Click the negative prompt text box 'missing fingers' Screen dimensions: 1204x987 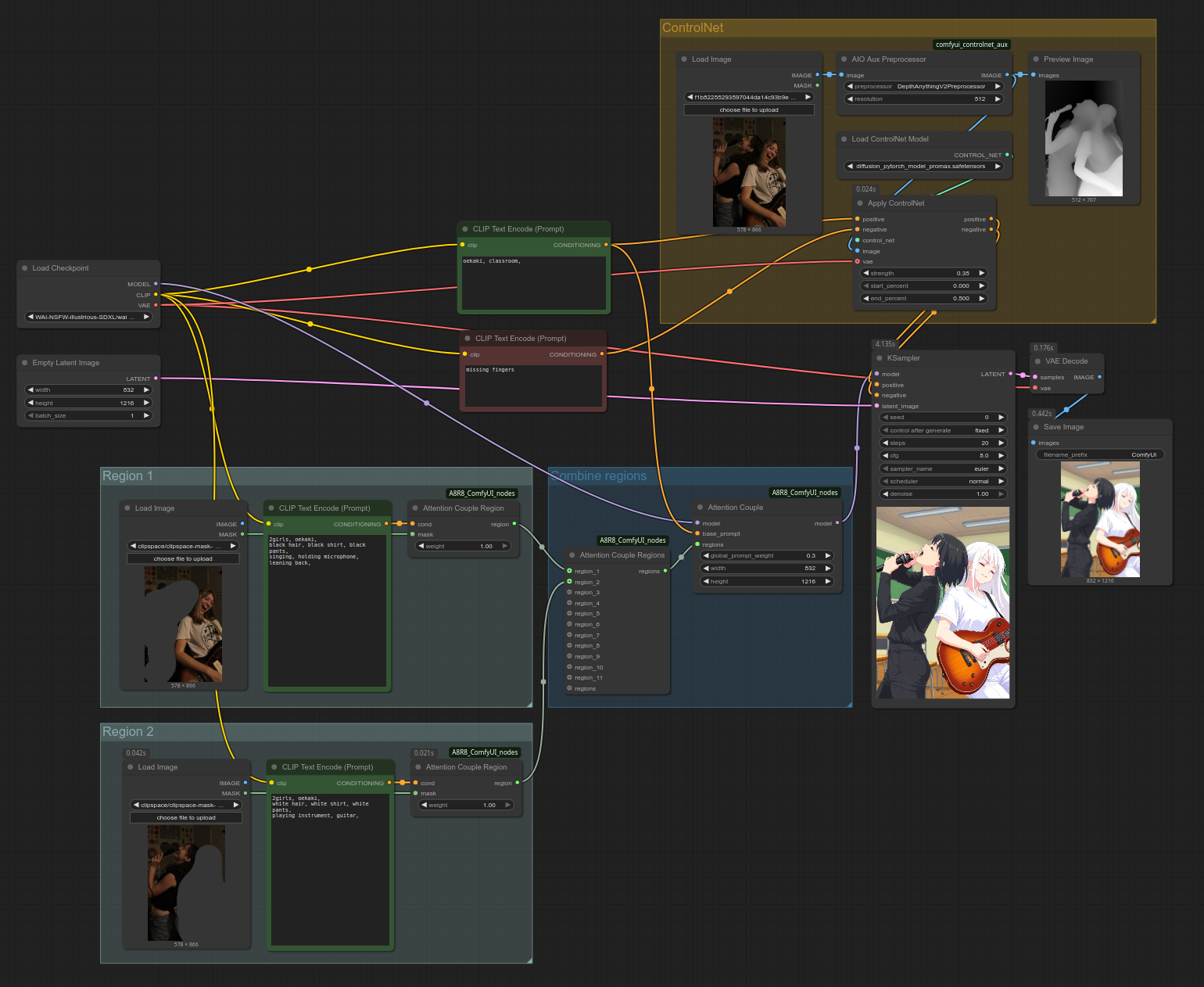[x=532, y=386]
